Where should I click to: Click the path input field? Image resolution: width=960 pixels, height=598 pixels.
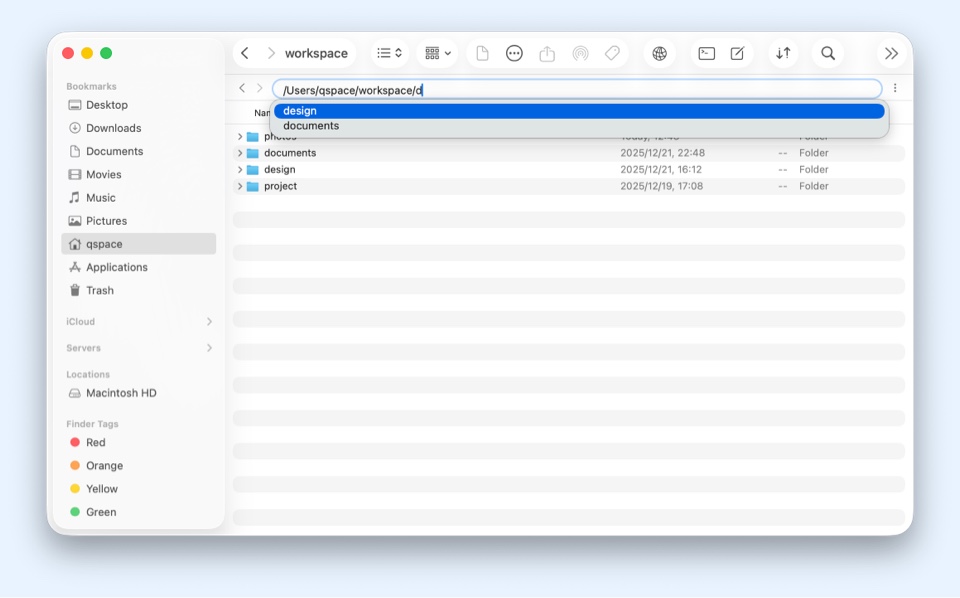[x=650, y=90]
